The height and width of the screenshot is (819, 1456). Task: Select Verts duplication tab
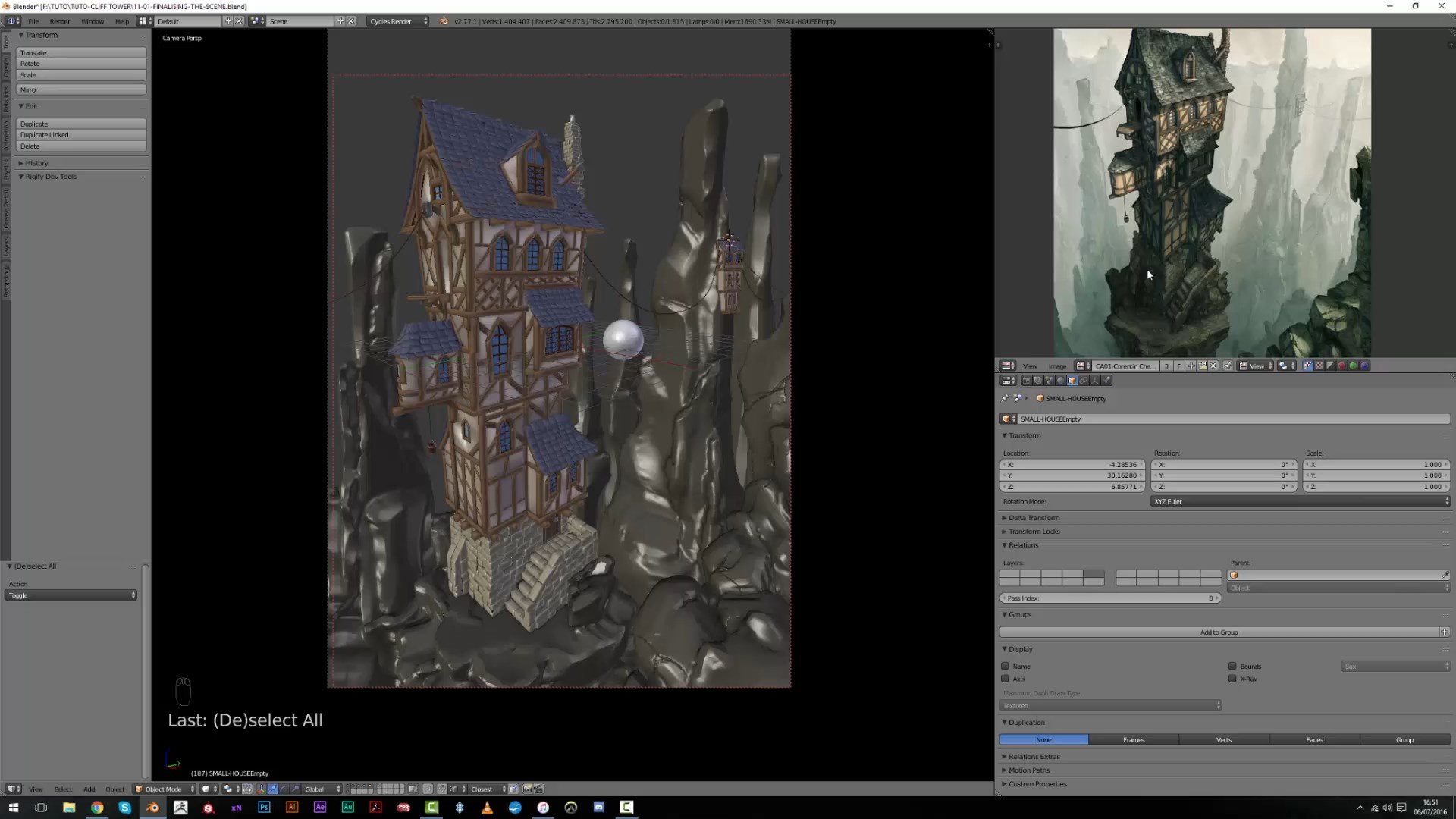(x=1224, y=739)
